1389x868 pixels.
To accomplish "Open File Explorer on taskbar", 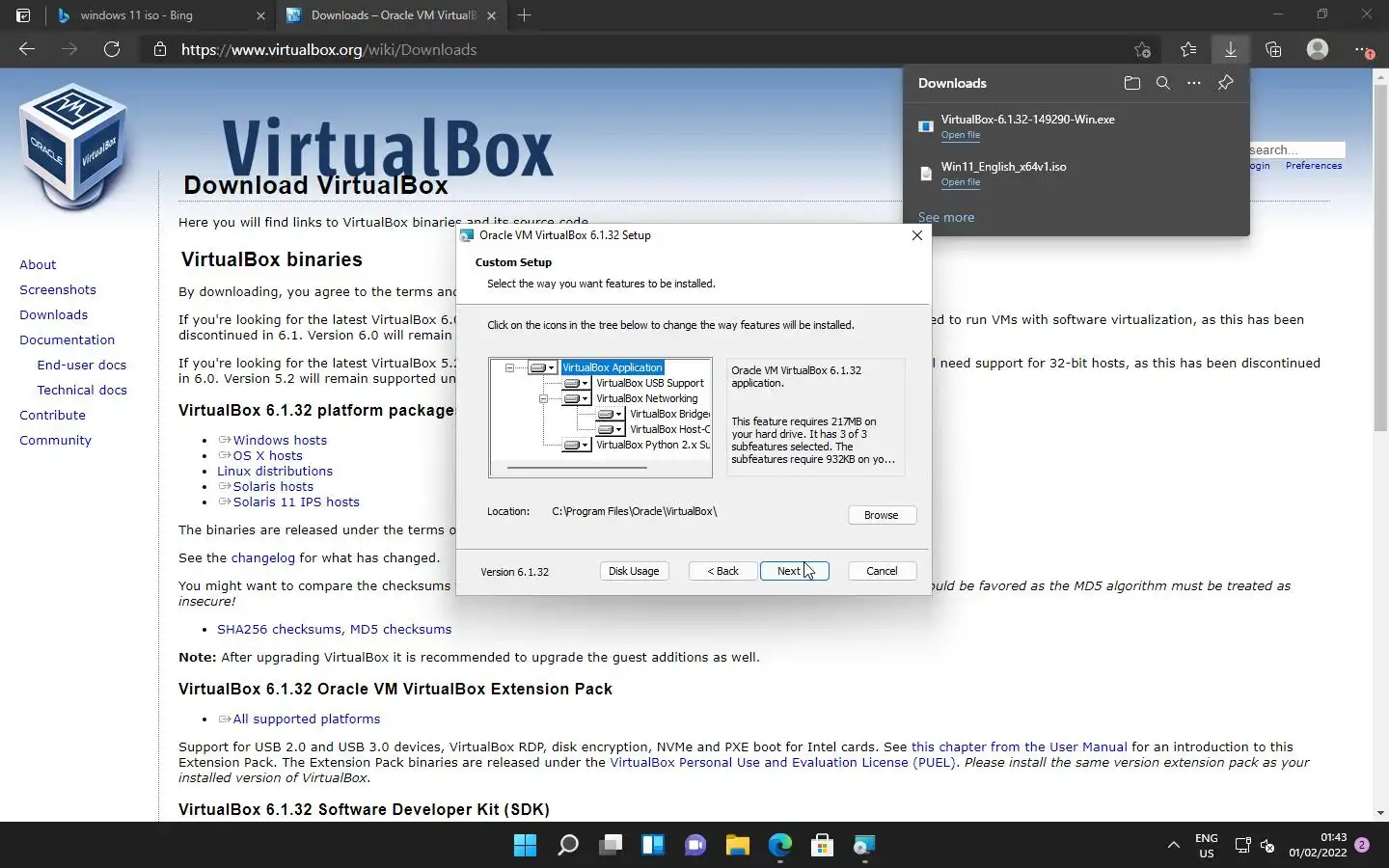I will [x=738, y=846].
